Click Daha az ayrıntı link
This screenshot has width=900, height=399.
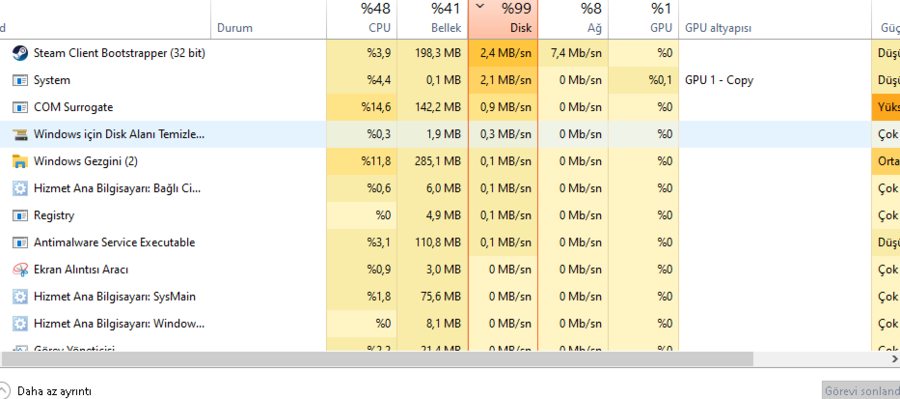[54, 392]
